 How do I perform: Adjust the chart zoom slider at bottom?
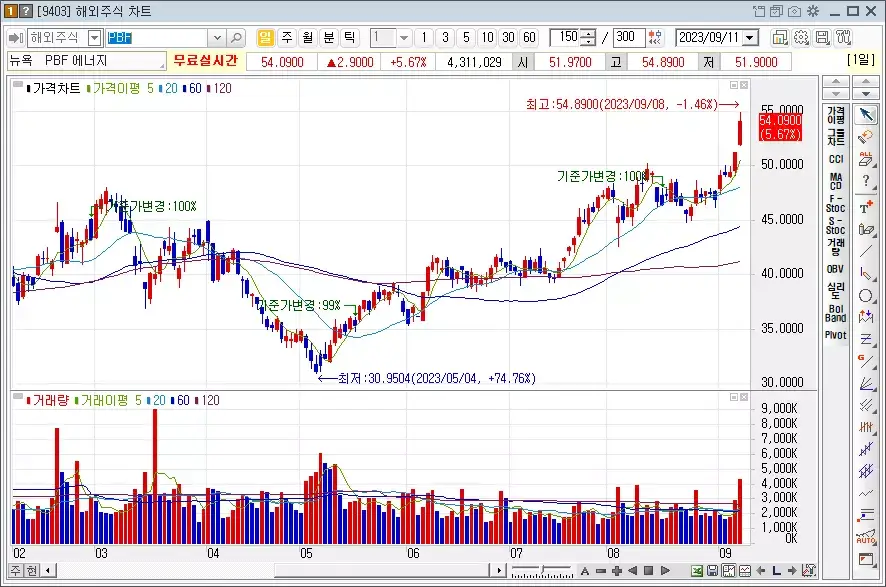pyautogui.click(x=542, y=571)
